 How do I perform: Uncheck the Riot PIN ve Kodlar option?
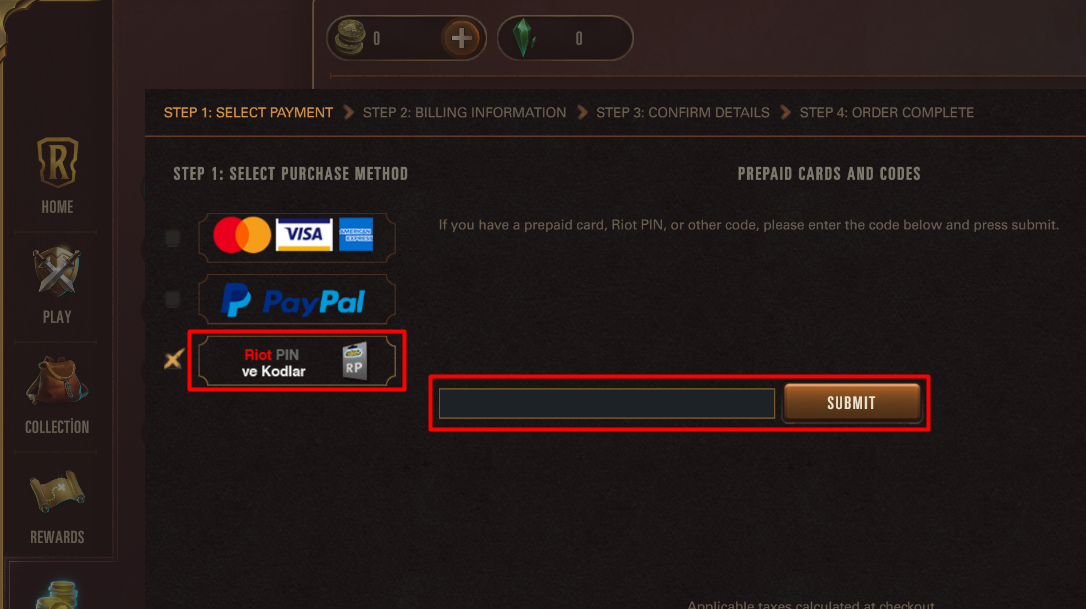pyautogui.click(x=173, y=359)
